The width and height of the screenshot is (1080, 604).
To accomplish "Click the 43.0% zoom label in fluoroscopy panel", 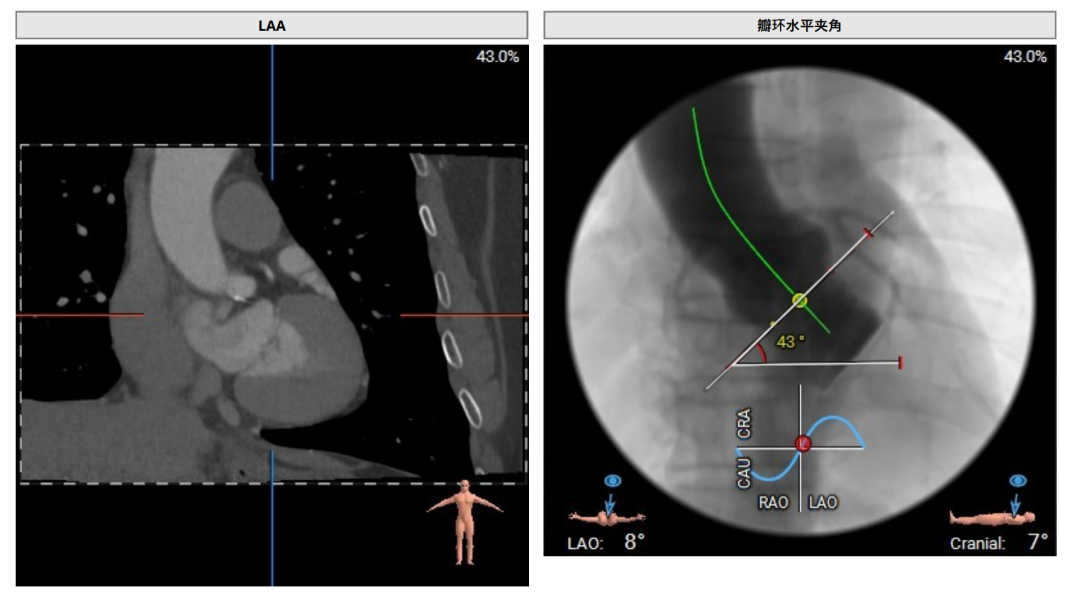I will tap(1025, 56).
